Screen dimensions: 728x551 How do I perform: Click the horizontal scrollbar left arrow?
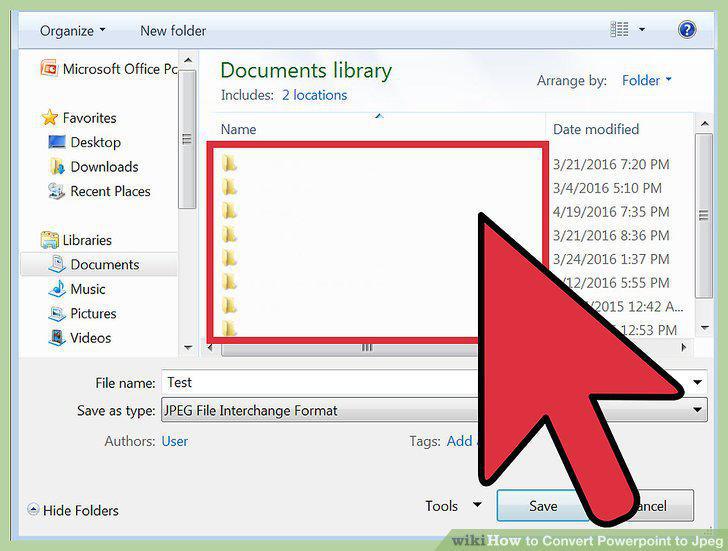pos(210,347)
